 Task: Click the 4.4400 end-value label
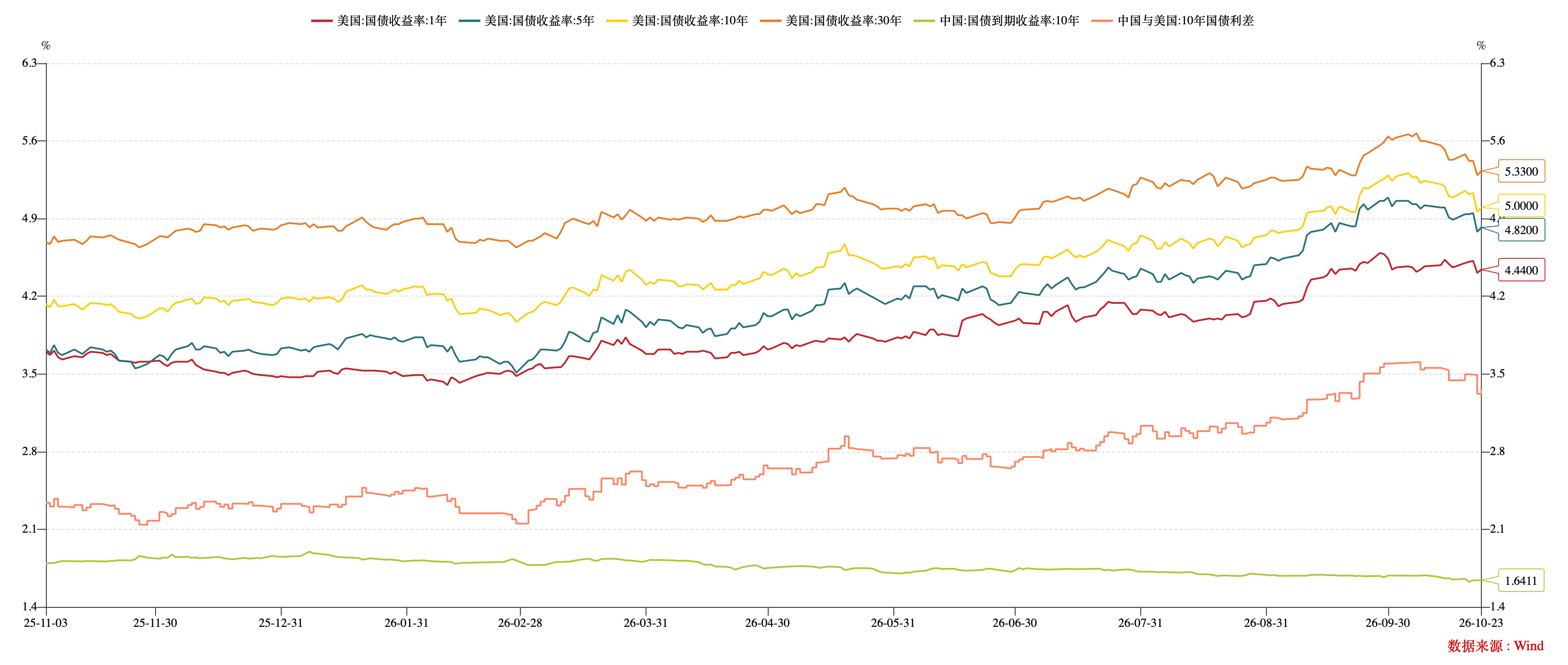(1521, 271)
